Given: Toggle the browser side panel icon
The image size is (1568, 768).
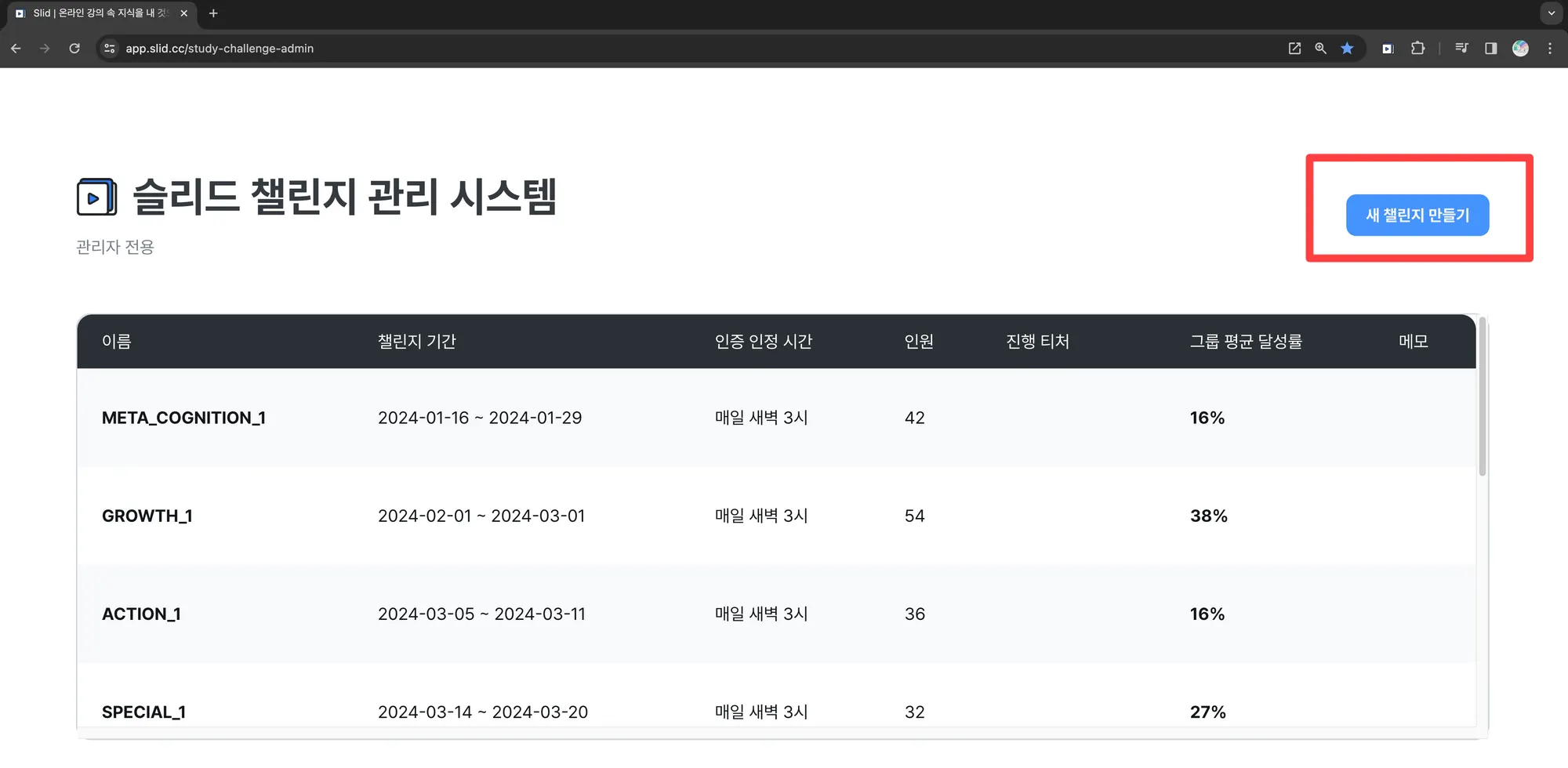Looking at the screenshot, I should (x=1490, y=49).
